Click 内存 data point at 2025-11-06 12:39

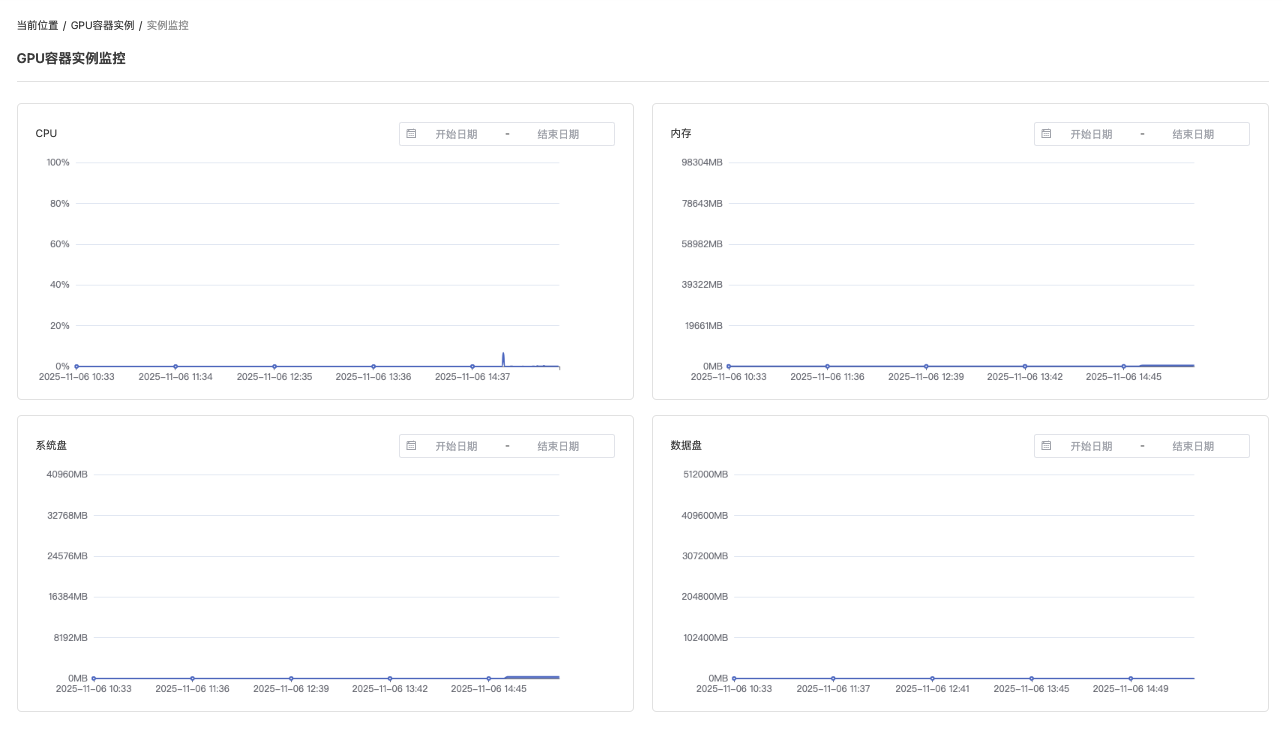pyautogui.click(x=926, y=367)
